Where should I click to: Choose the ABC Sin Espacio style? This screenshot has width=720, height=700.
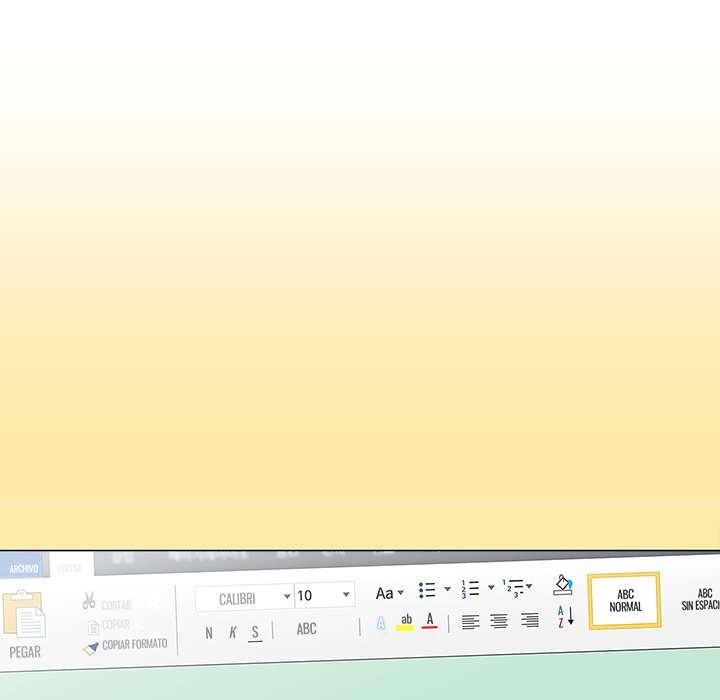pos(703,600)
